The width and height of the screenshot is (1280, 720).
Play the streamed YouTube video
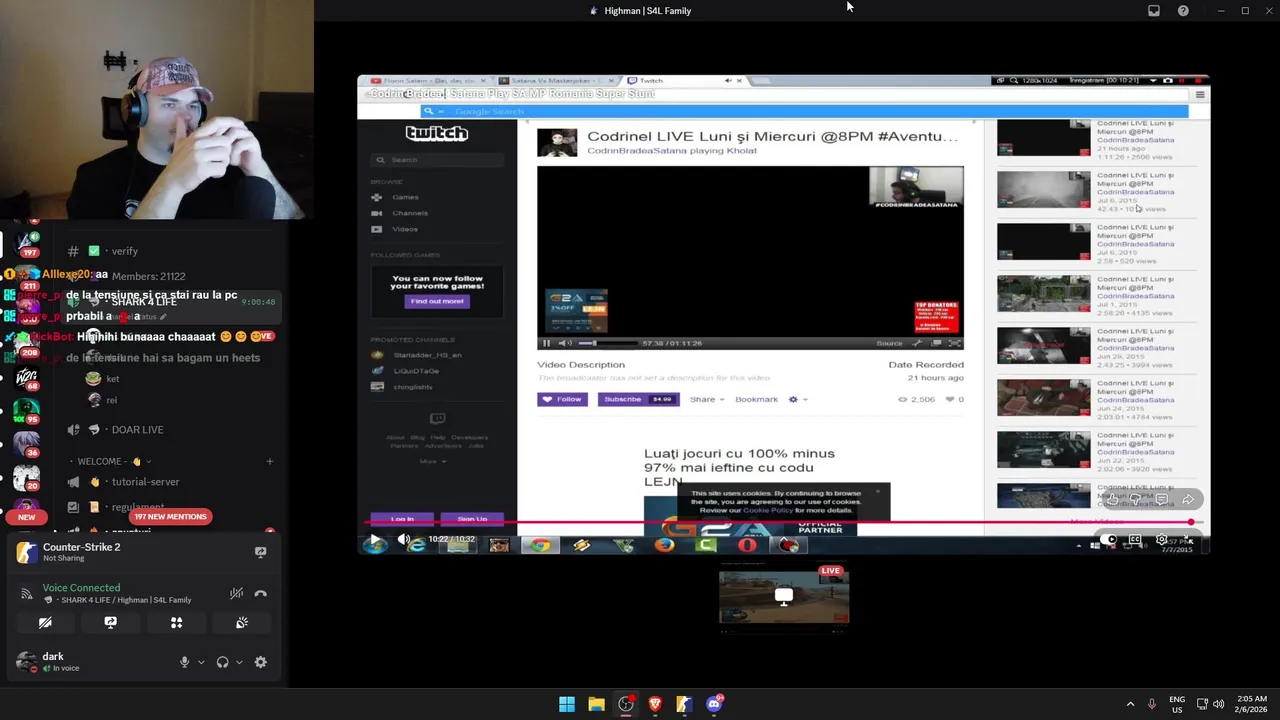(x=375, y=540)
